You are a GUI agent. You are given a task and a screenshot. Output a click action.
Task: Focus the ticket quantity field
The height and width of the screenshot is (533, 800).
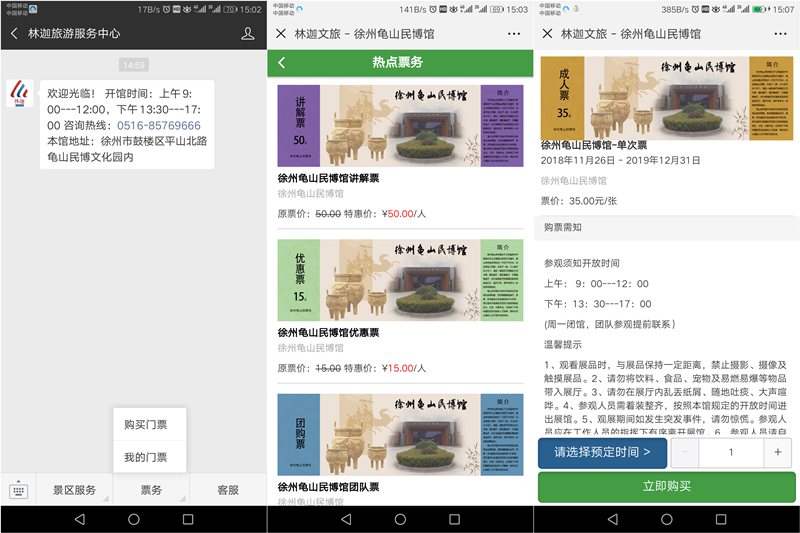pos(731,452)
